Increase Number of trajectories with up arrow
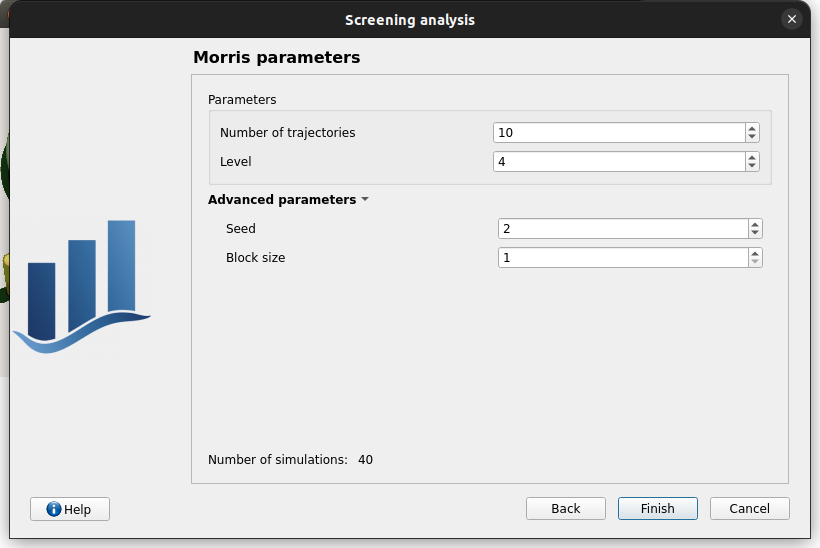 [x=752, y=128]
